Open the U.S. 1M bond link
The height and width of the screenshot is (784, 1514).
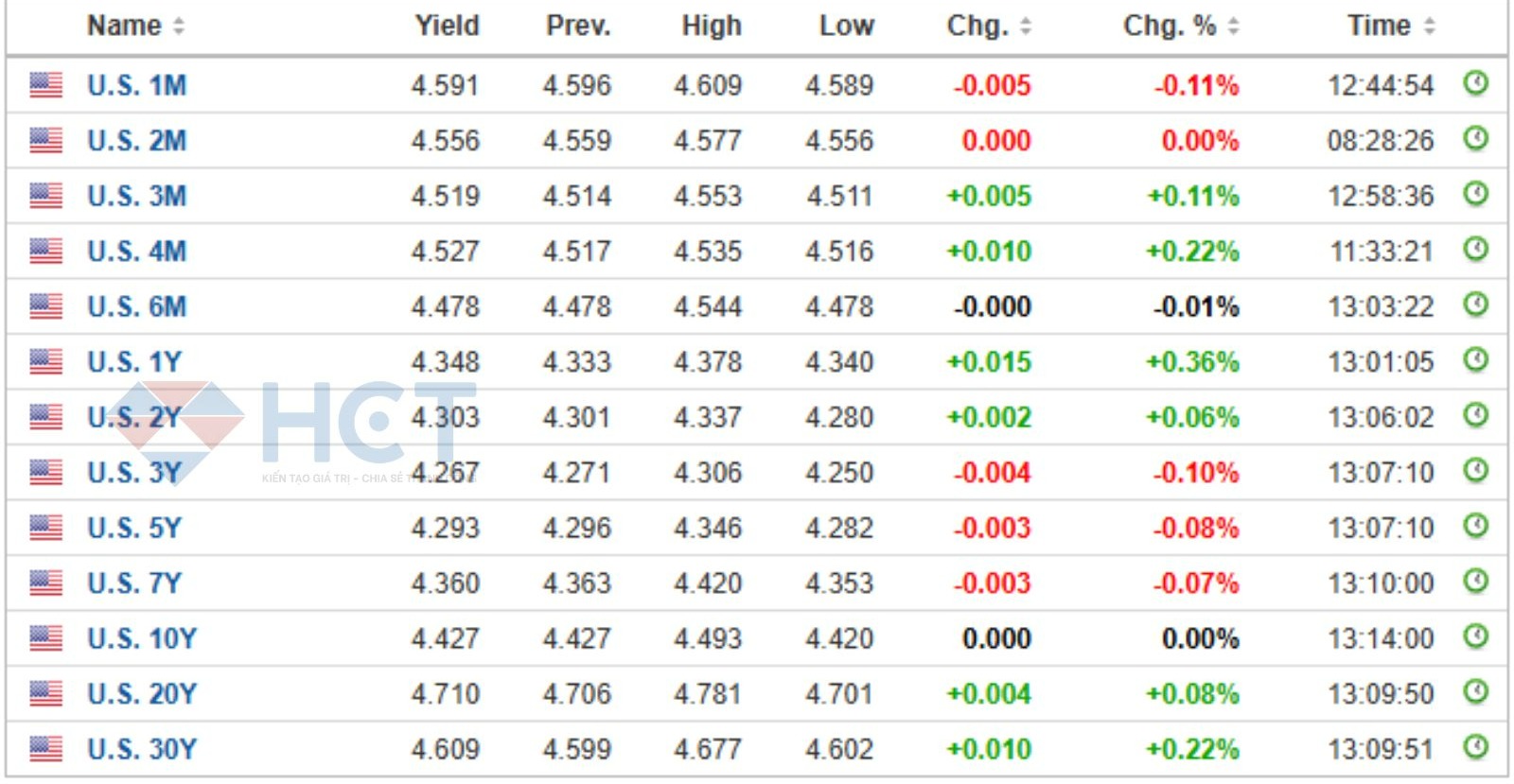coord(136,85)
